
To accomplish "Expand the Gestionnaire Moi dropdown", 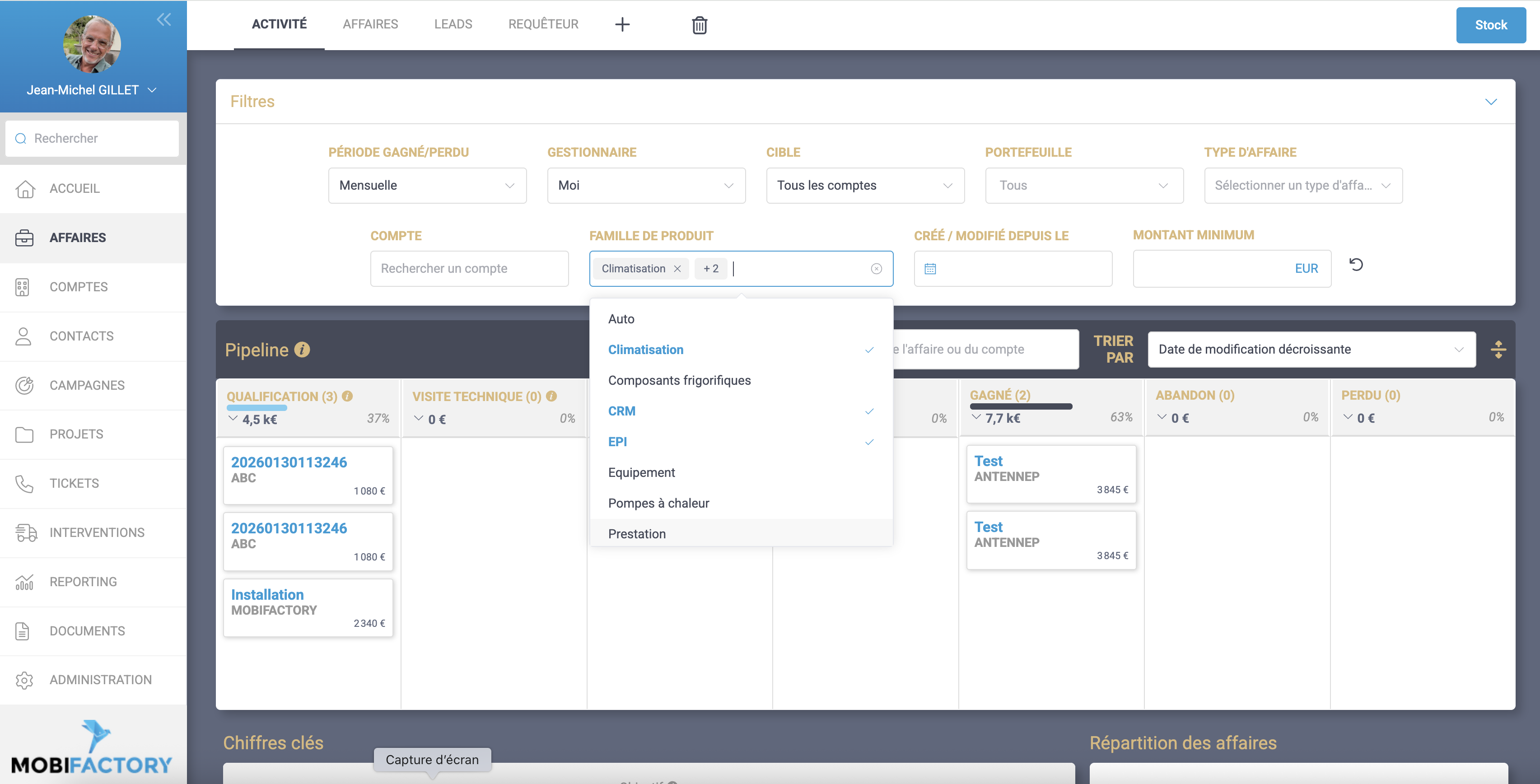I will click(x=646, y=185).
